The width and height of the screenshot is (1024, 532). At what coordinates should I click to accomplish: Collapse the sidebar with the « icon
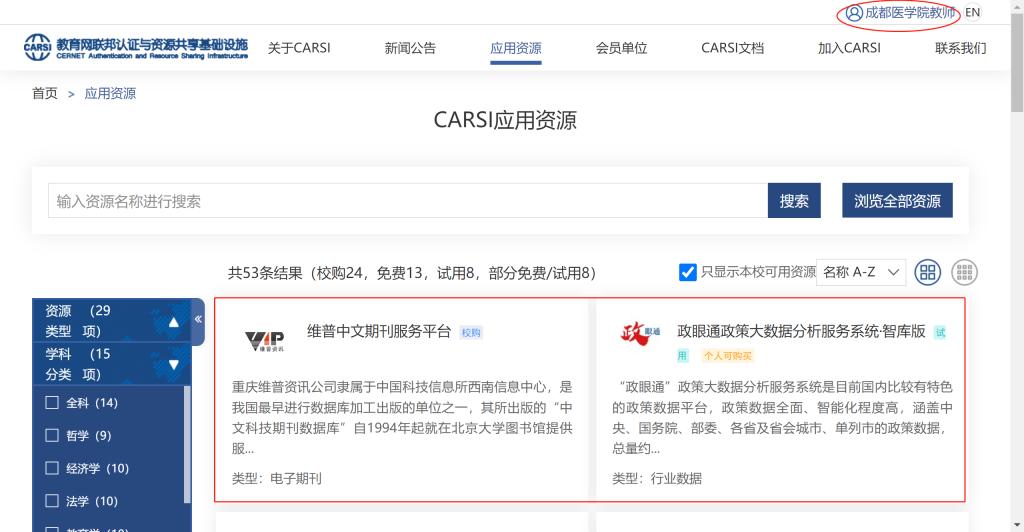pyautogui.click(x=198, y=319)
